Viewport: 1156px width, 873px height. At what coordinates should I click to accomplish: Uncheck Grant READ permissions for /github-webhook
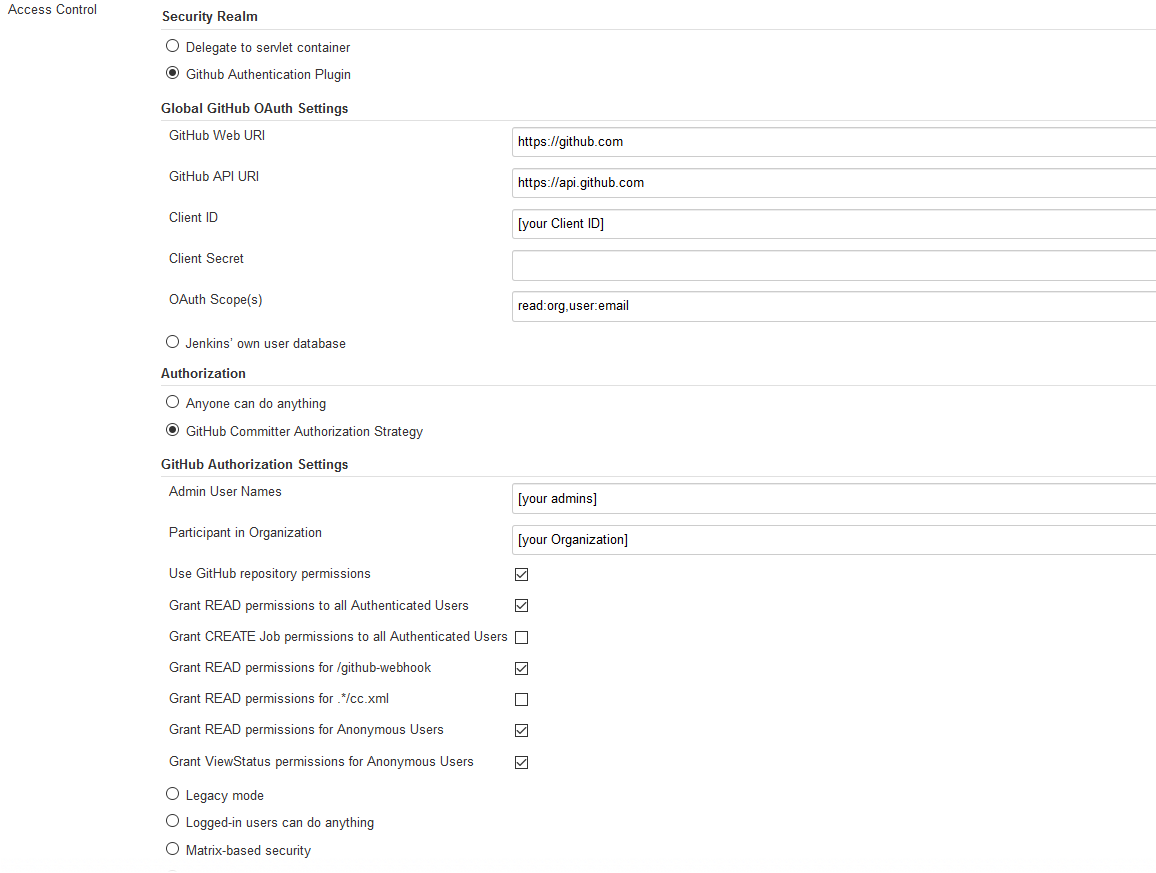click(x=521, y=668)
